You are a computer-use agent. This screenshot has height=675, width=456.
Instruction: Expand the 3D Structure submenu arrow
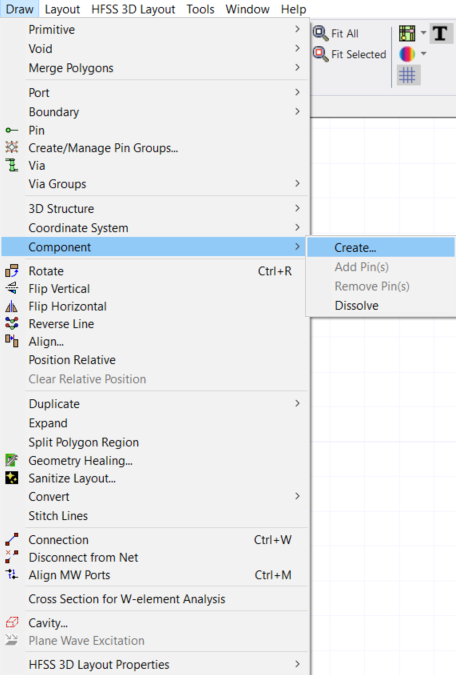click(297, 208)
